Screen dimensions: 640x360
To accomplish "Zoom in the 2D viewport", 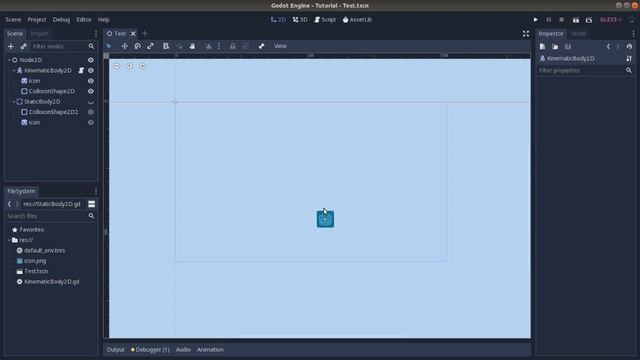I will pos(142,66).
